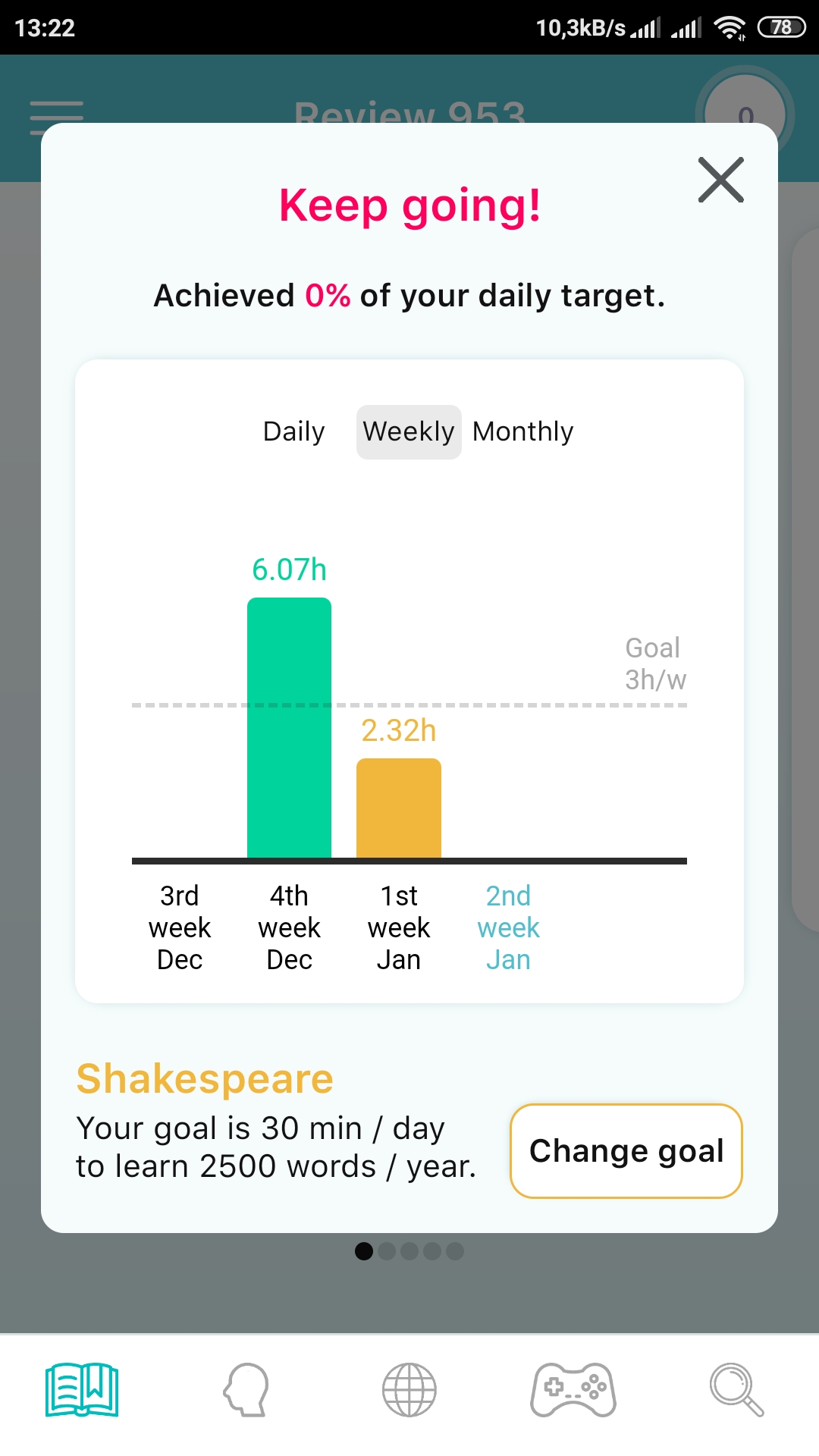Screen dimensions: 819x1456
Task: Switch chart to Monthly view
Action: pos(523,431)
